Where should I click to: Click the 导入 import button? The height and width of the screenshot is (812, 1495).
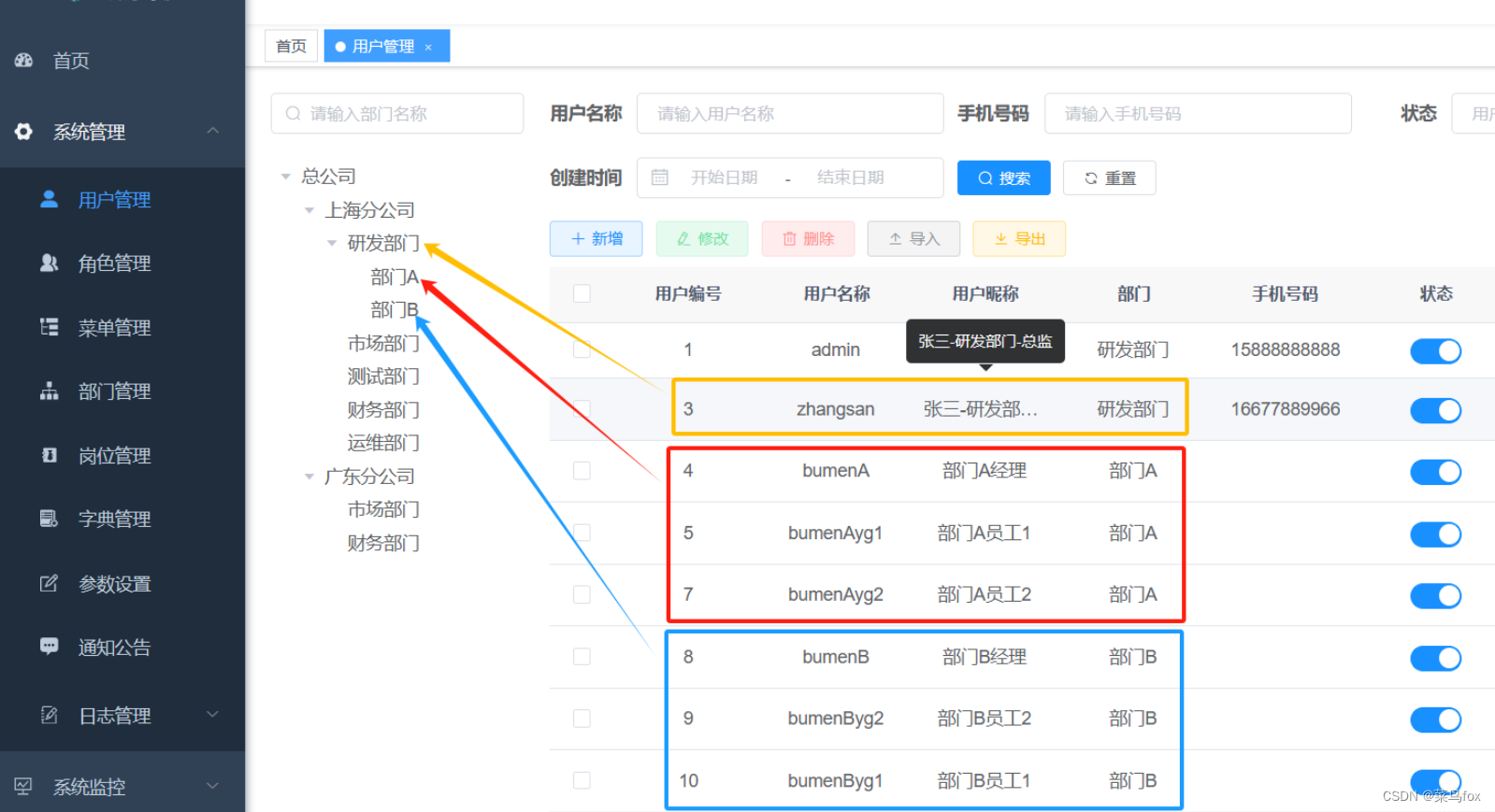pos(913,238)
